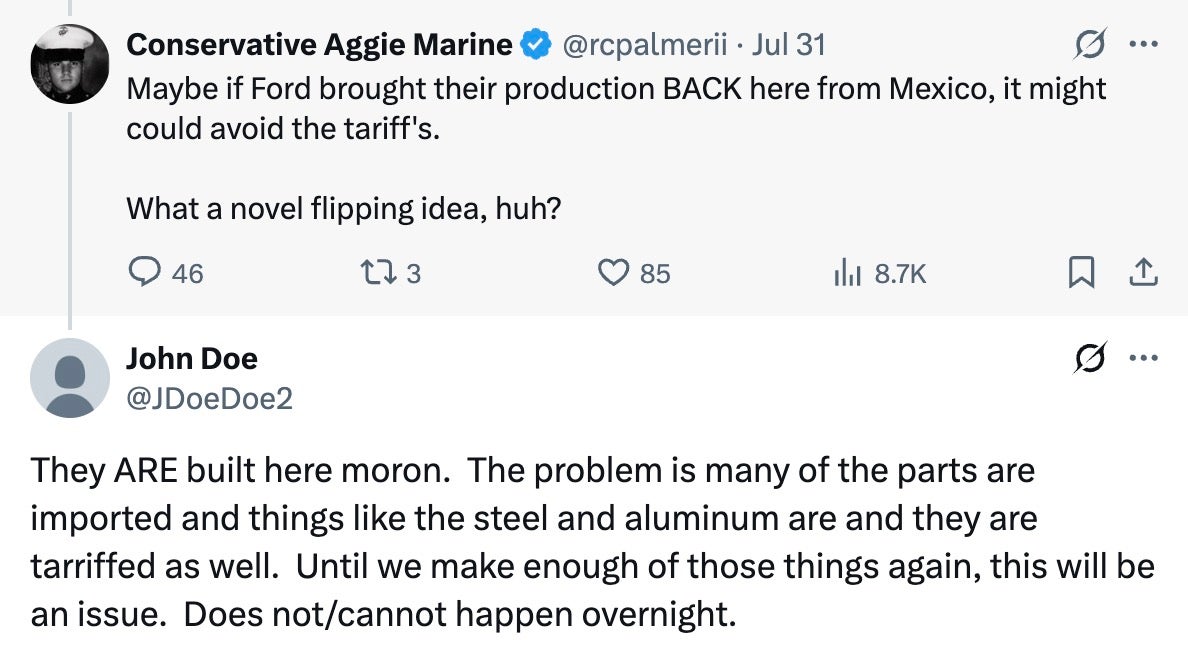Screen dimensions: 1188x660
Task: Visit the Conservative Aggie Marine display name
Action: tap(319, 44)
